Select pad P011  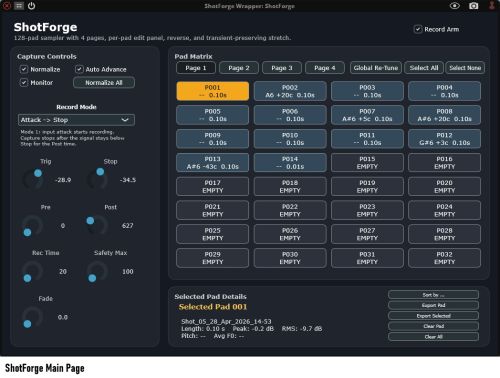pos(367,139)
